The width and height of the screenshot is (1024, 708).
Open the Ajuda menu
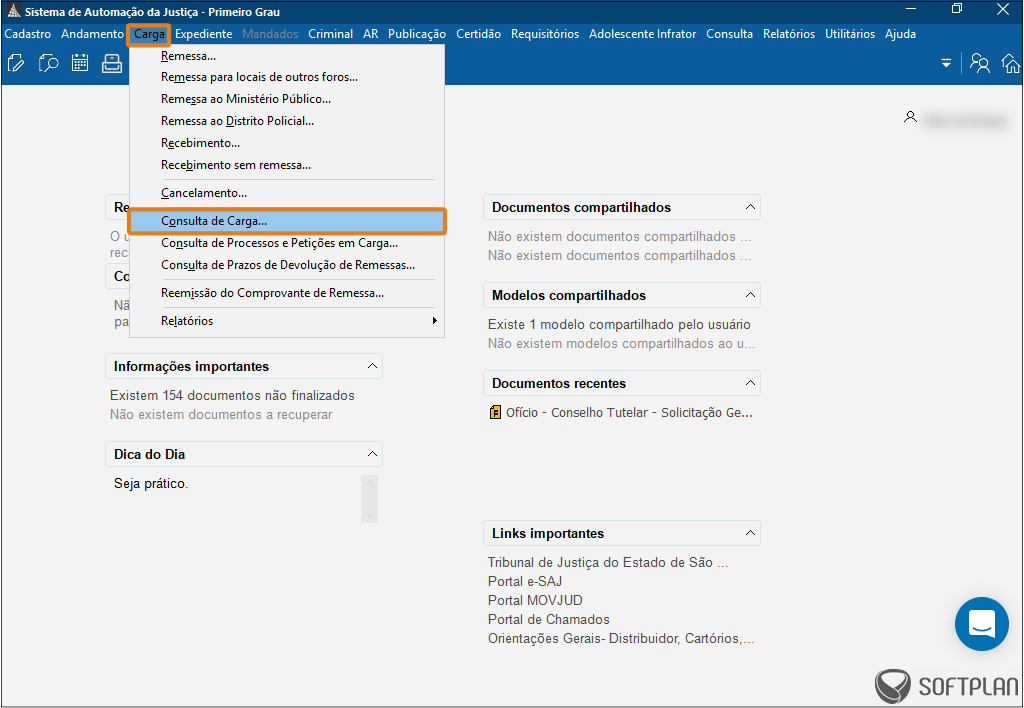coord(900,34)
